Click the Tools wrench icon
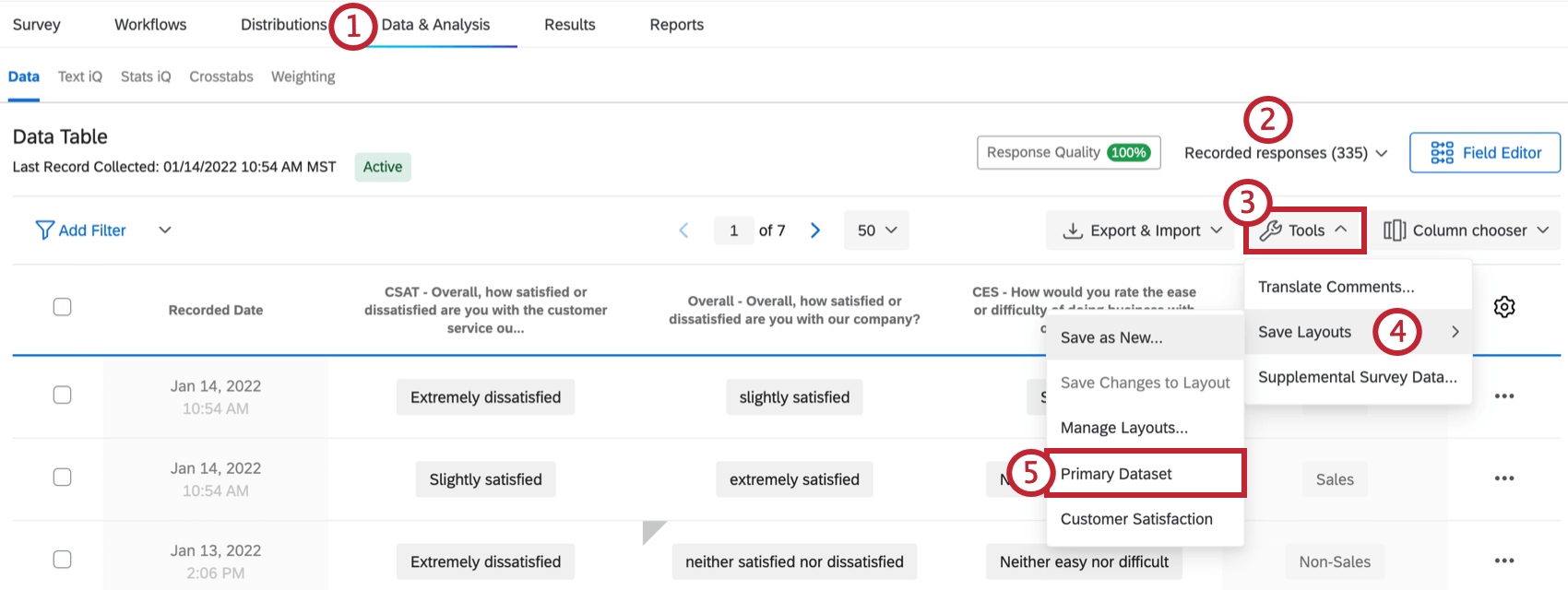The image size is (1568, 590). click(1271, 230)
